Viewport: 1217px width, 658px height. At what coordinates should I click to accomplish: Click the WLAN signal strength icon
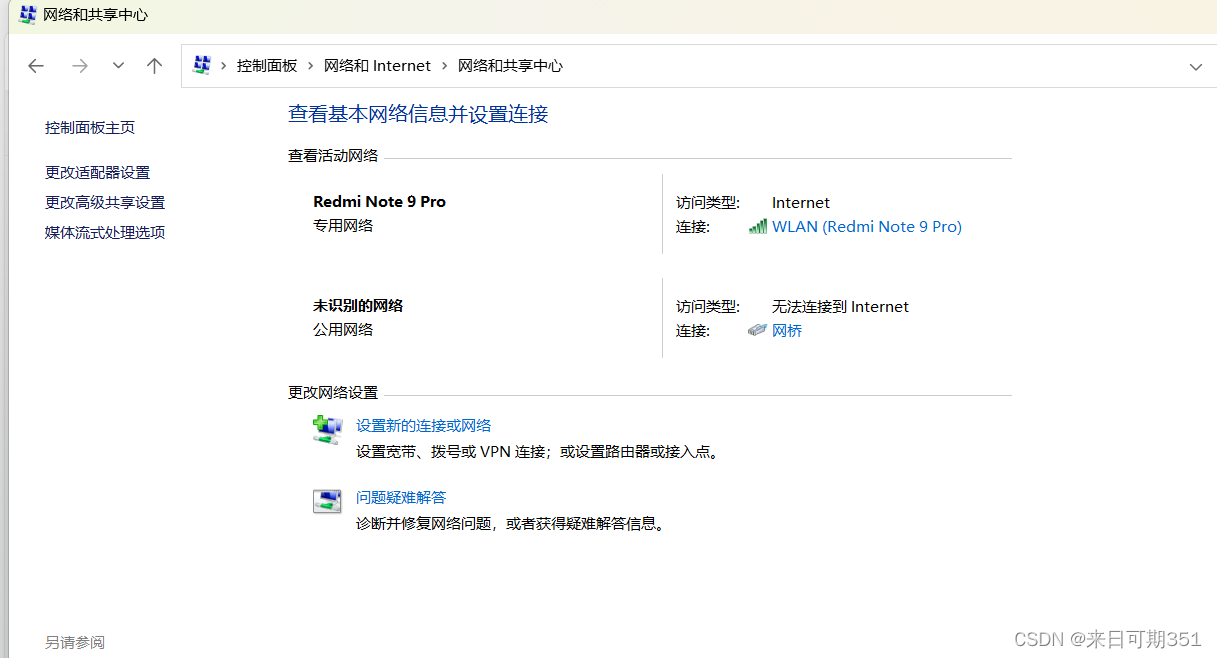pyautogui.click(x=757, y=226)
